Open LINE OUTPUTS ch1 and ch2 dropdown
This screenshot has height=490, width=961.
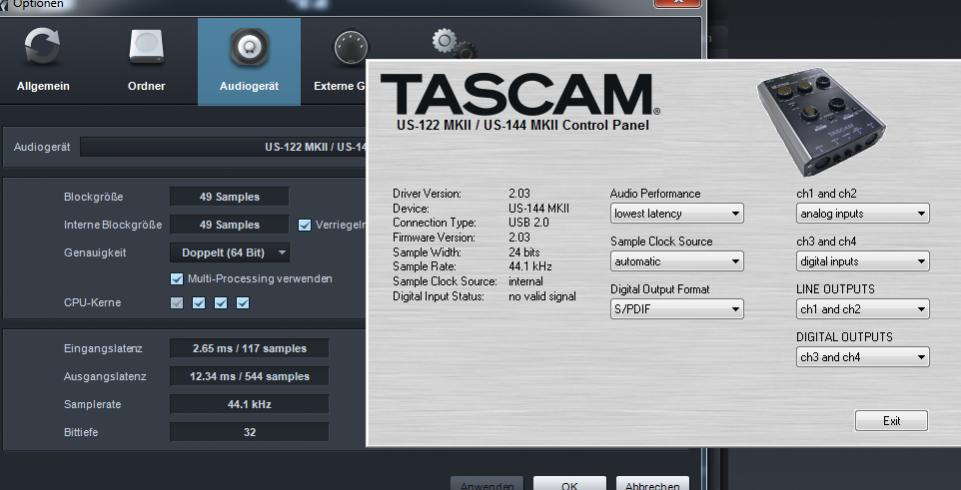[x=862, y=309]
